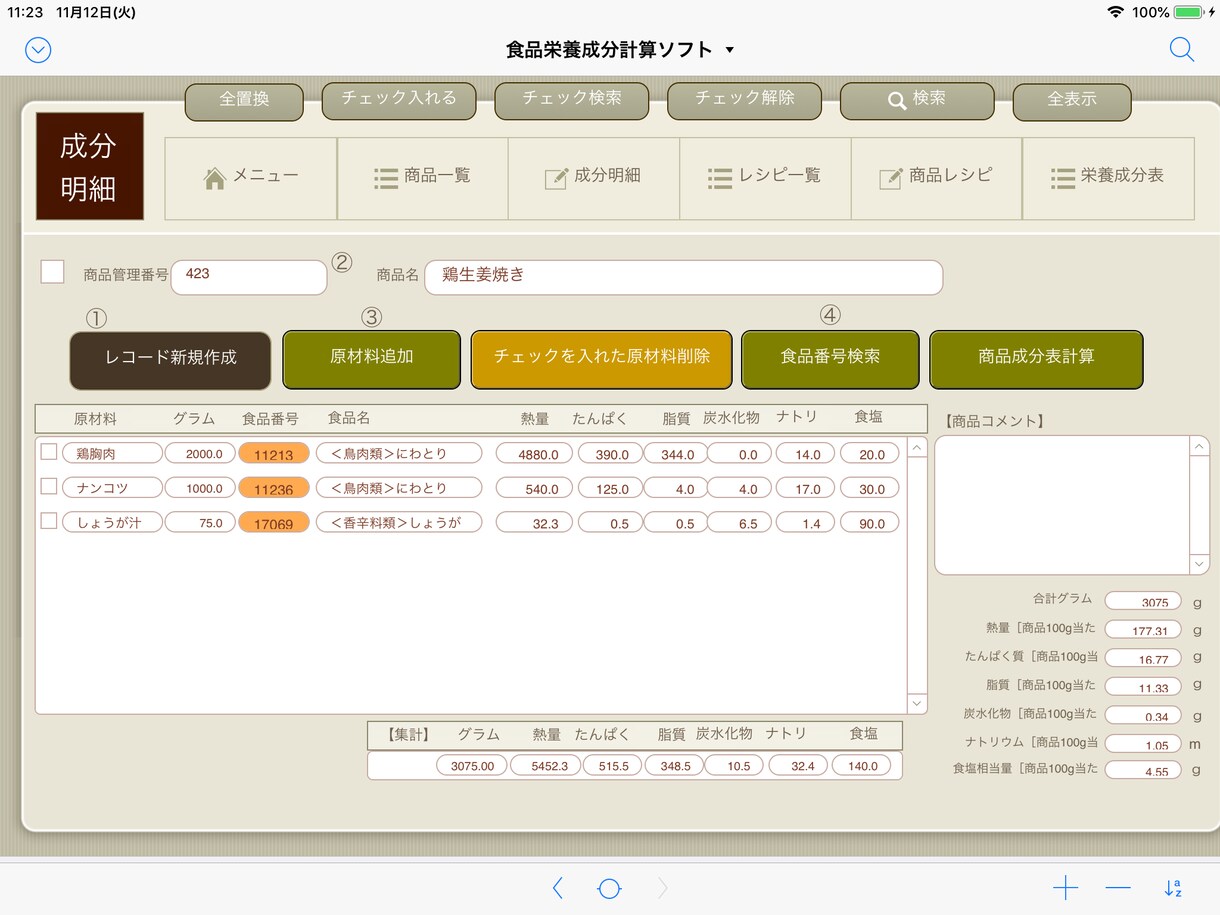Click 食塩相当量 value 4.55
The height and width of the screenshot is (915, 1220).
(1143, 771)
